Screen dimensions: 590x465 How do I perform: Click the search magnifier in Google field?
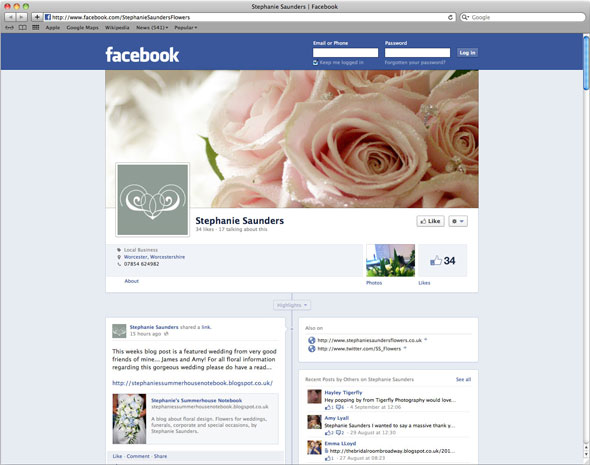[465, 17]
